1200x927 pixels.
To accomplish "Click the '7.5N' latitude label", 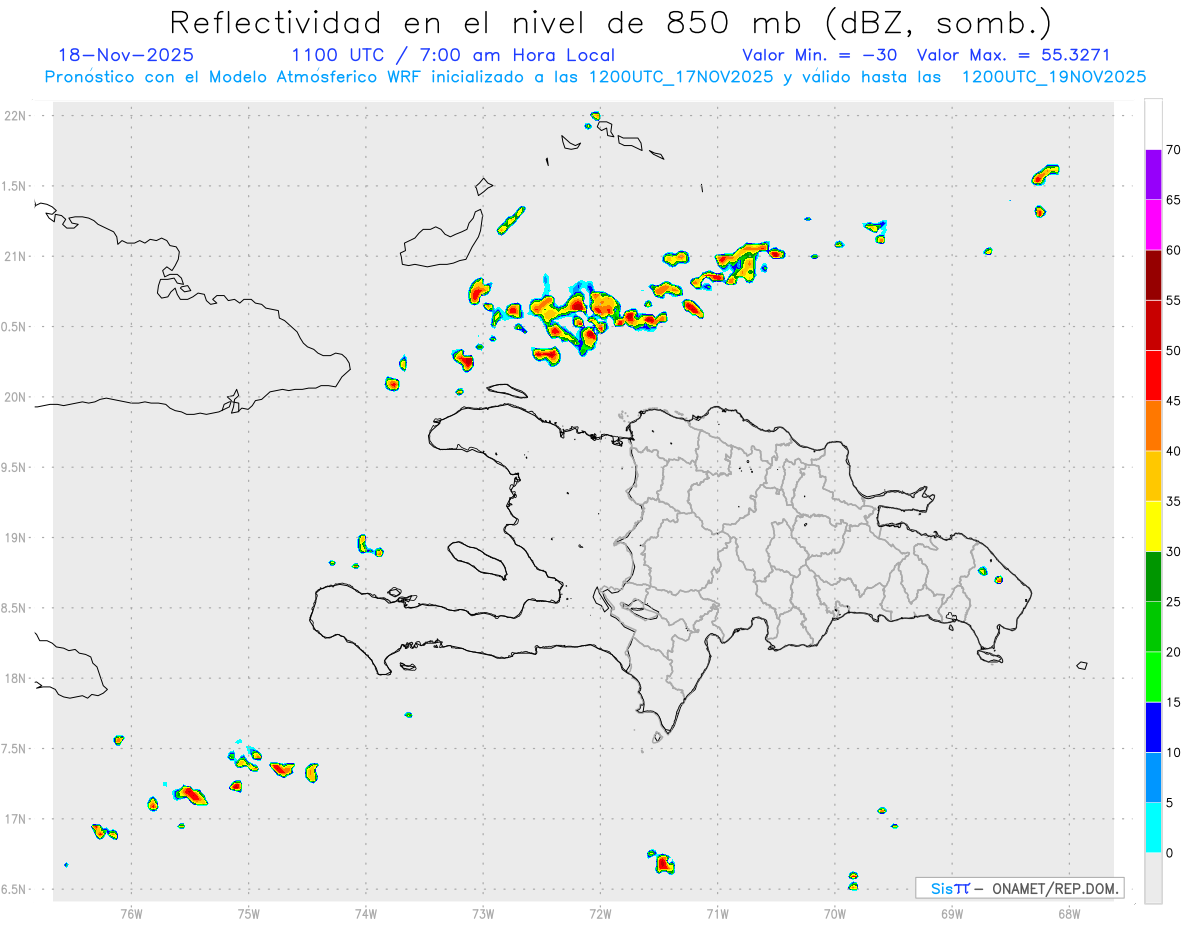I will pyautogui.click(x=15, y=749).
